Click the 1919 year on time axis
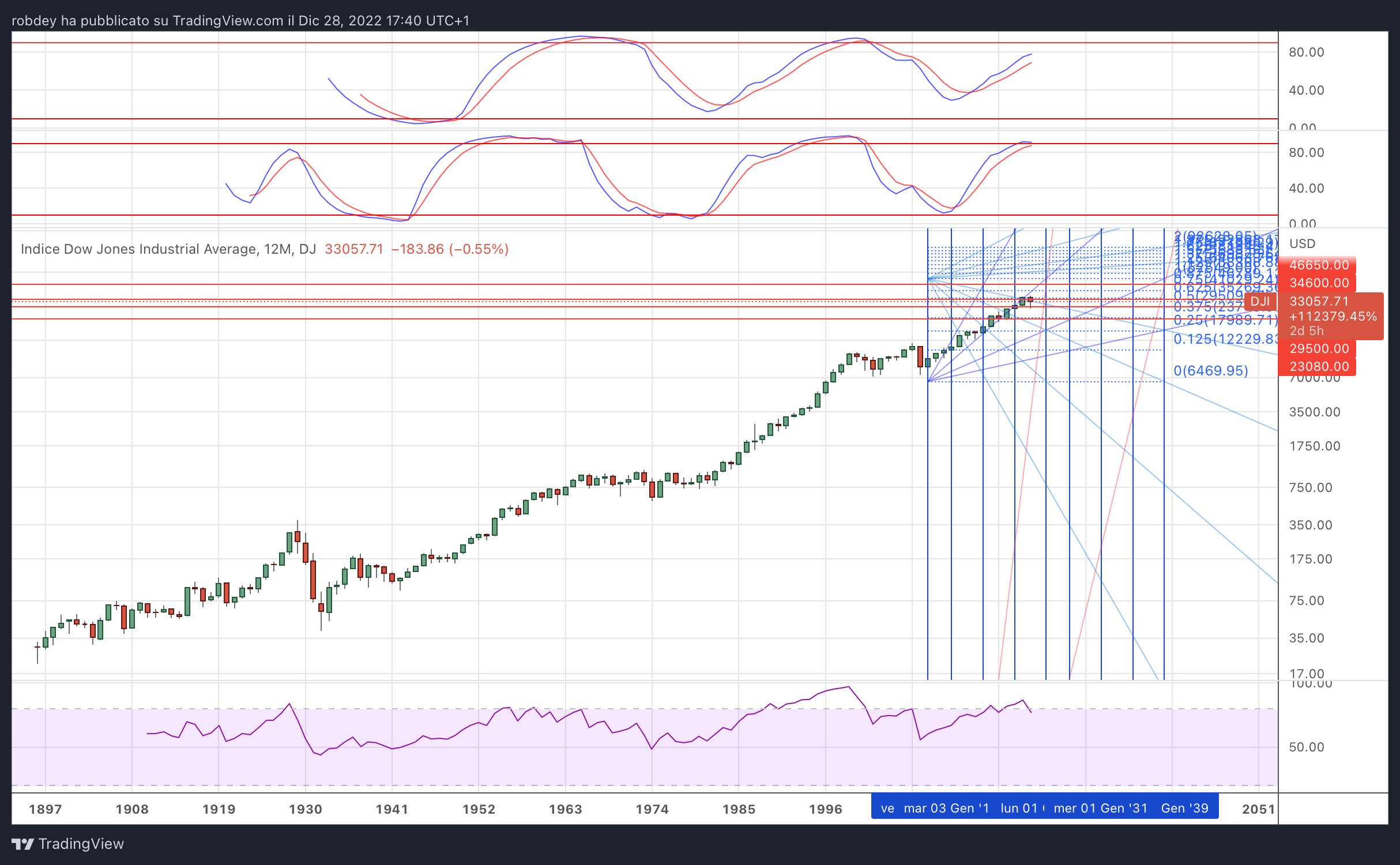 click(219, 809)
